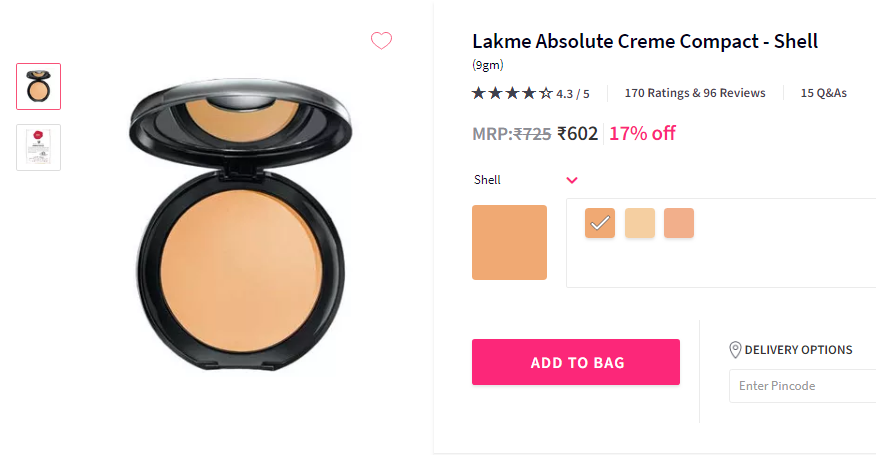This screenshot has height=455, width=876.
Task: Show the second product label thumbnail
Action: pyautogui.click(x=39, y=148)
